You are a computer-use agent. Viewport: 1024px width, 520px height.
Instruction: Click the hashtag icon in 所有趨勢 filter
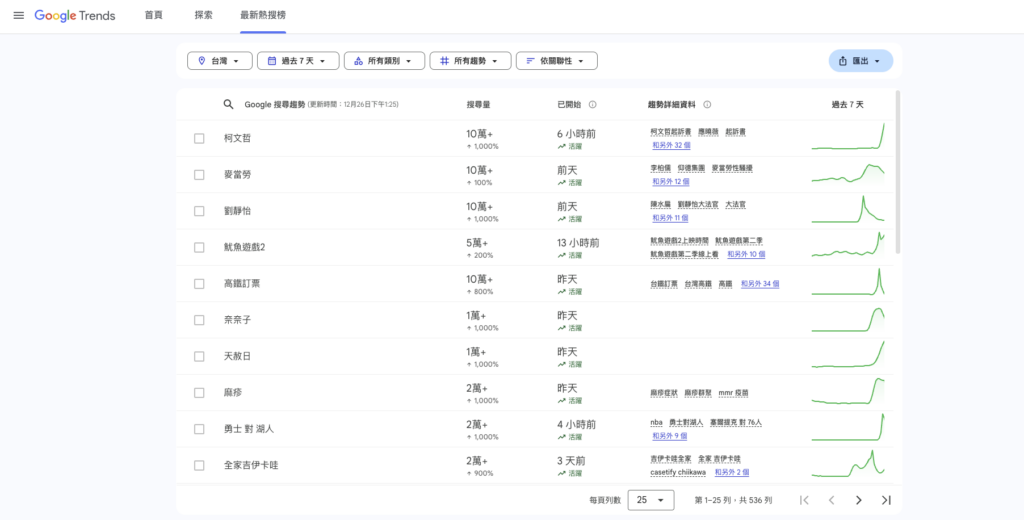(444, 61)
